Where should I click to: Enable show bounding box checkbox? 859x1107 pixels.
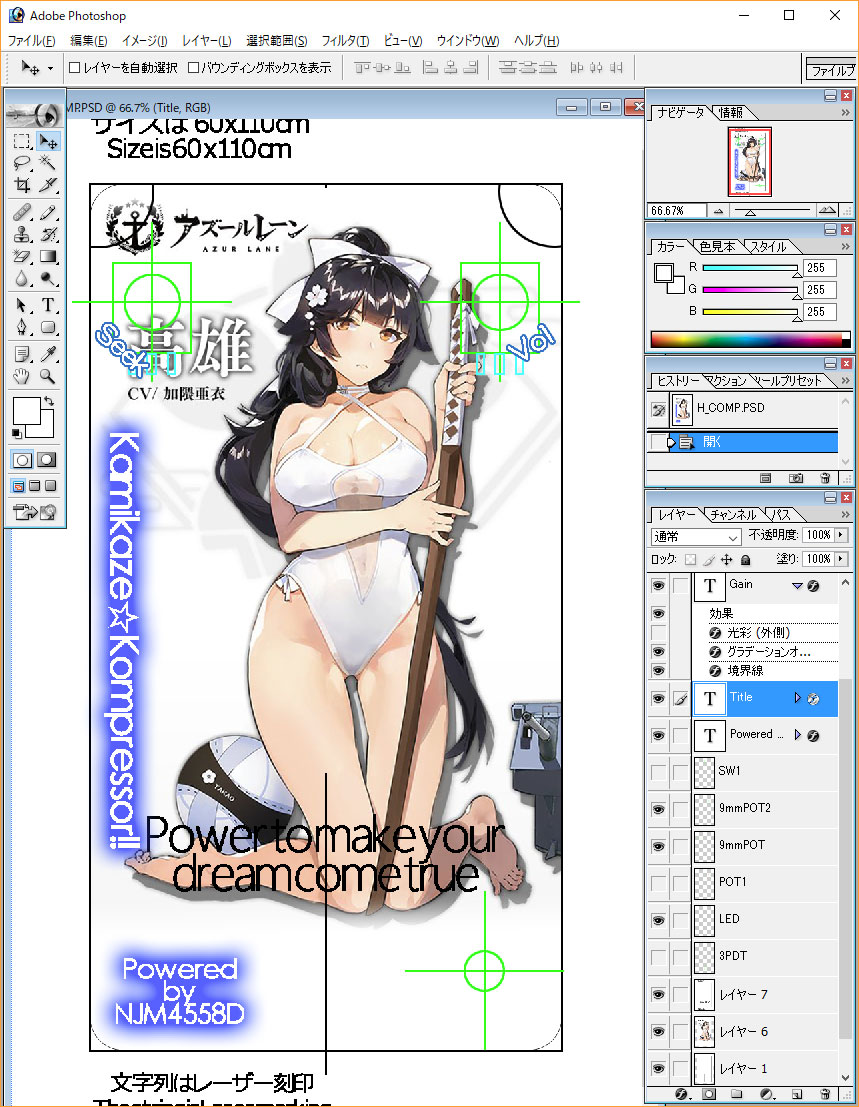[193, 68]
